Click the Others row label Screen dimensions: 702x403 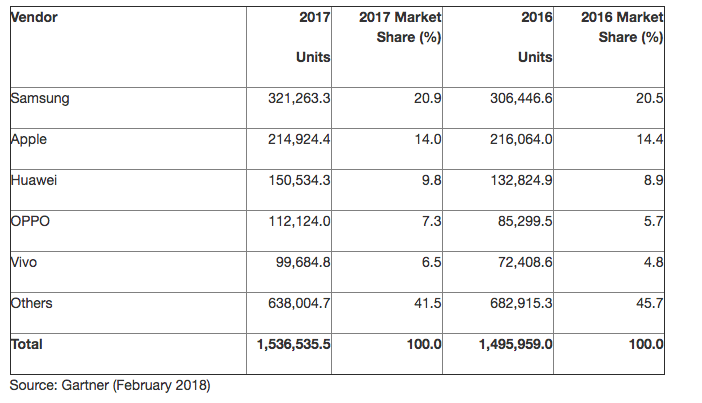coord(31,303)
